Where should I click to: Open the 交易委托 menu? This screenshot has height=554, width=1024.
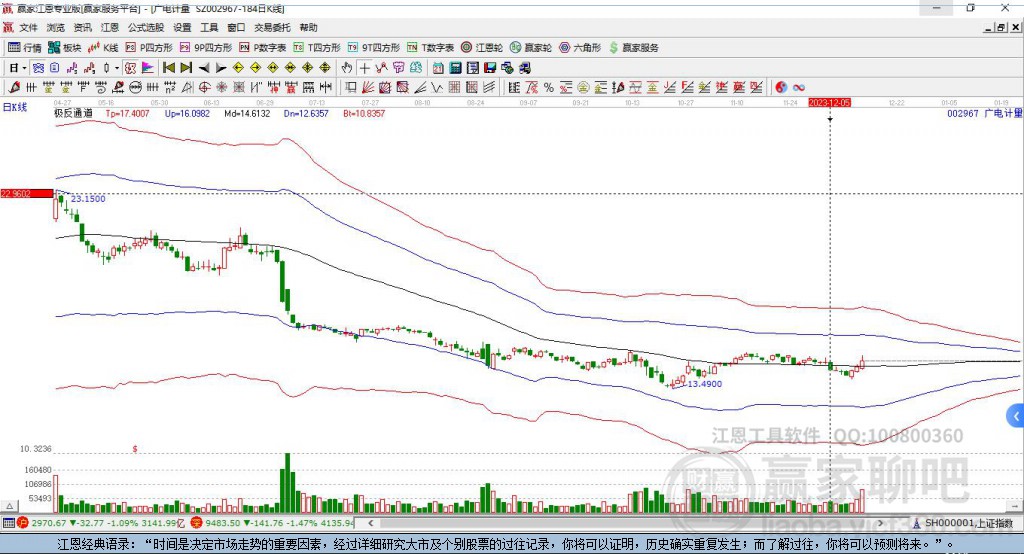(272, 28)
